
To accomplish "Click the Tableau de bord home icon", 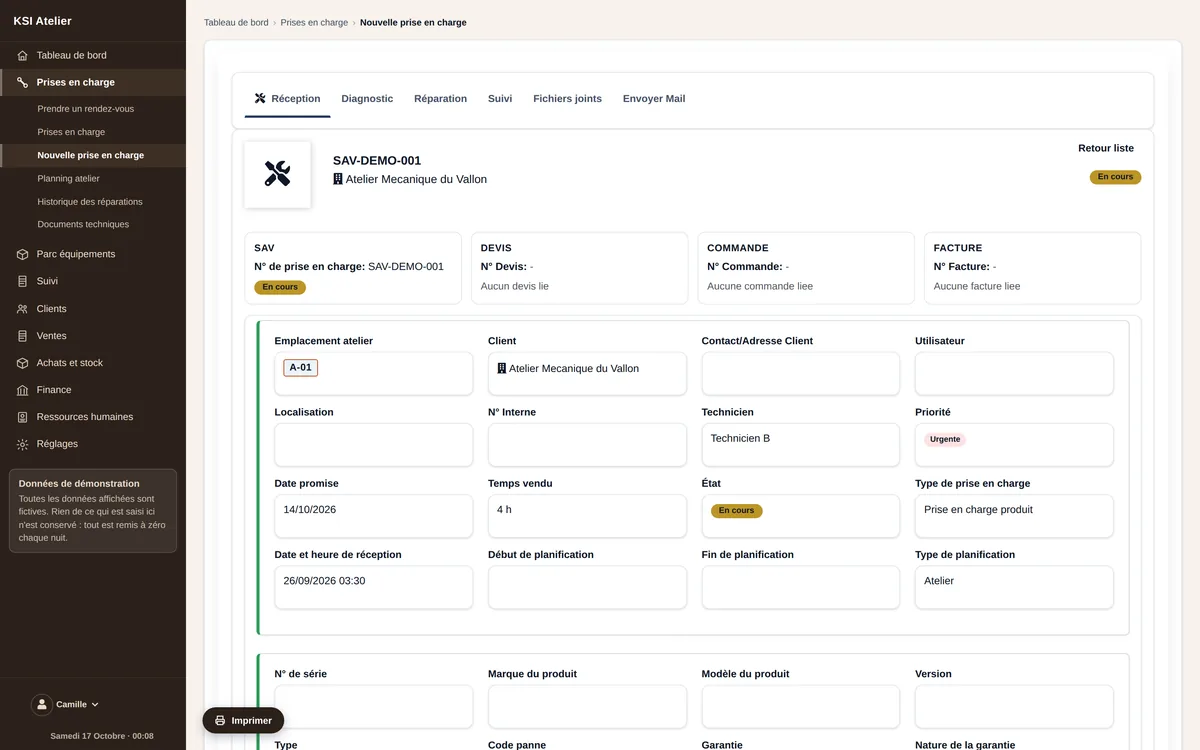I will [22, 55].
